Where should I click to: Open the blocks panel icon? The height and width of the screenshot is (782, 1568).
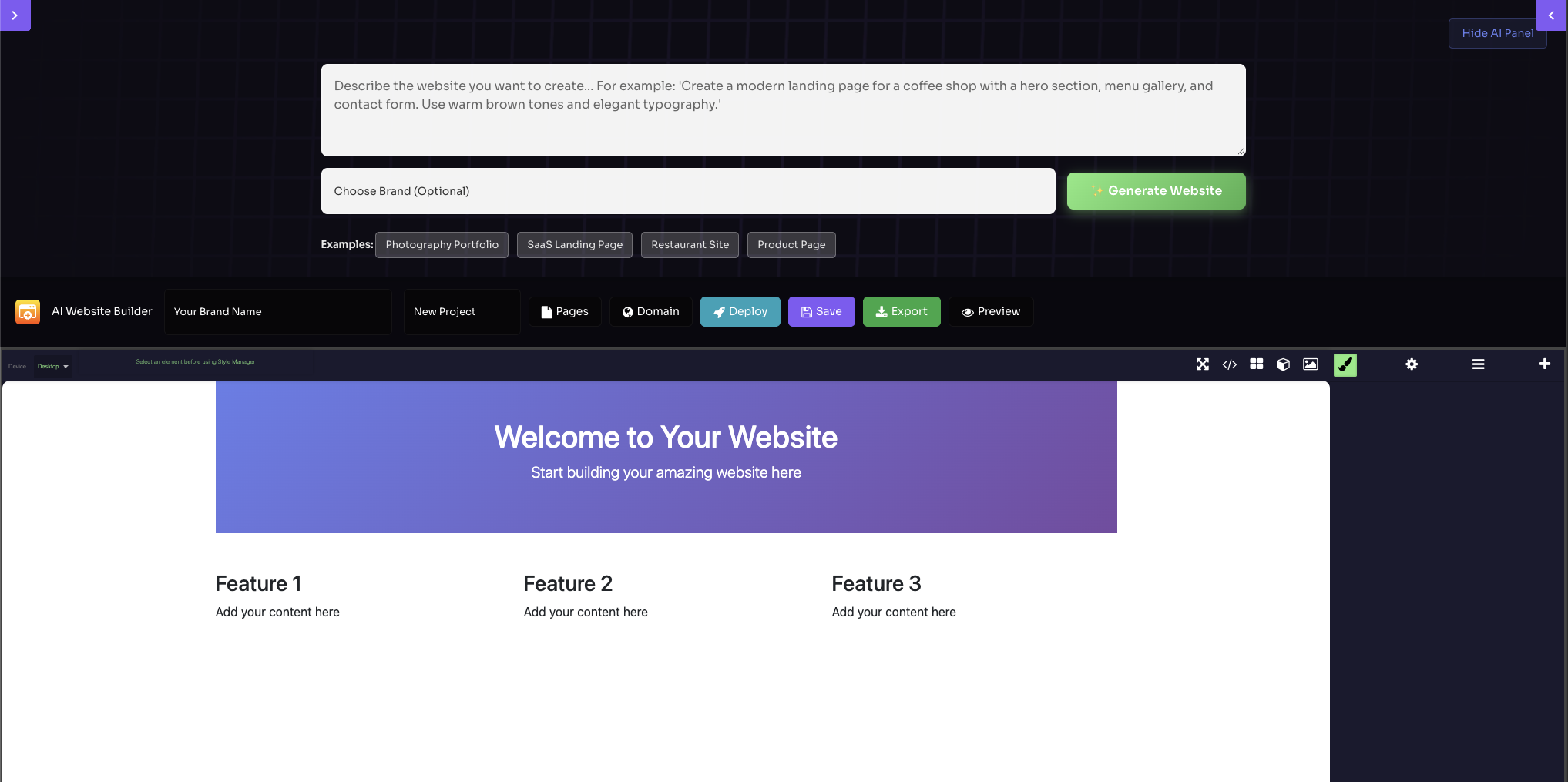(1256, 364)
